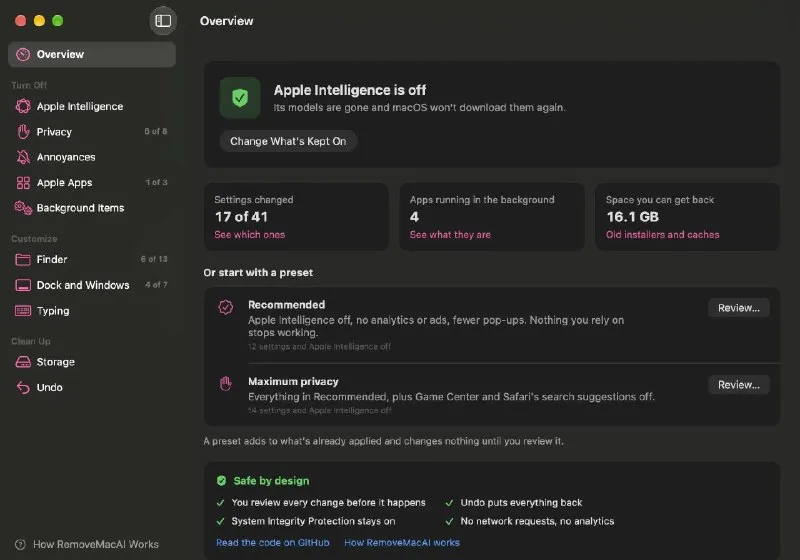The width and height of the screenshot is (800, 560).
Task: Click the Or start with a preset heading
Action: (258, 273)
